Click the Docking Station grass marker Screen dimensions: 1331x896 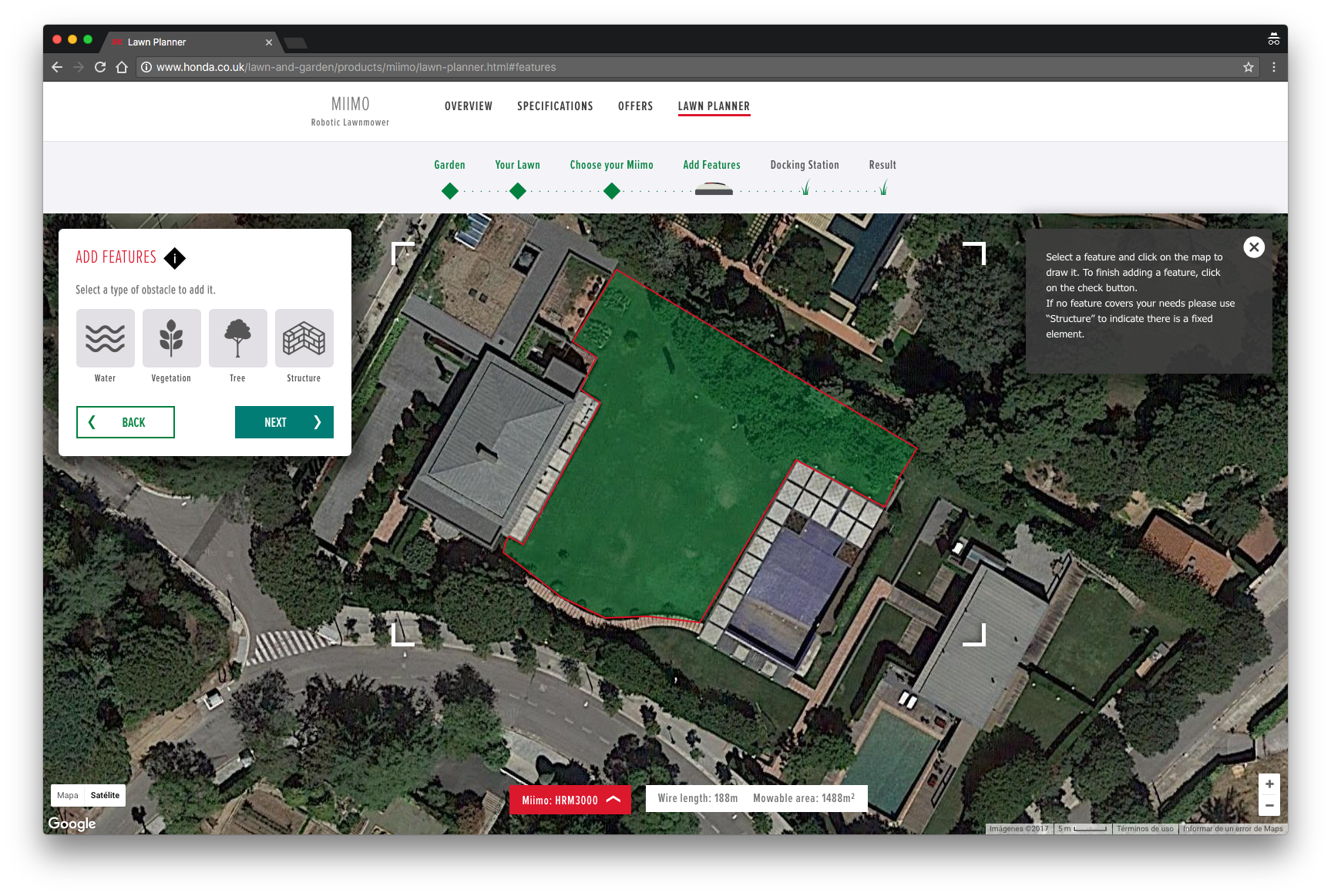[x=805, y=187]
